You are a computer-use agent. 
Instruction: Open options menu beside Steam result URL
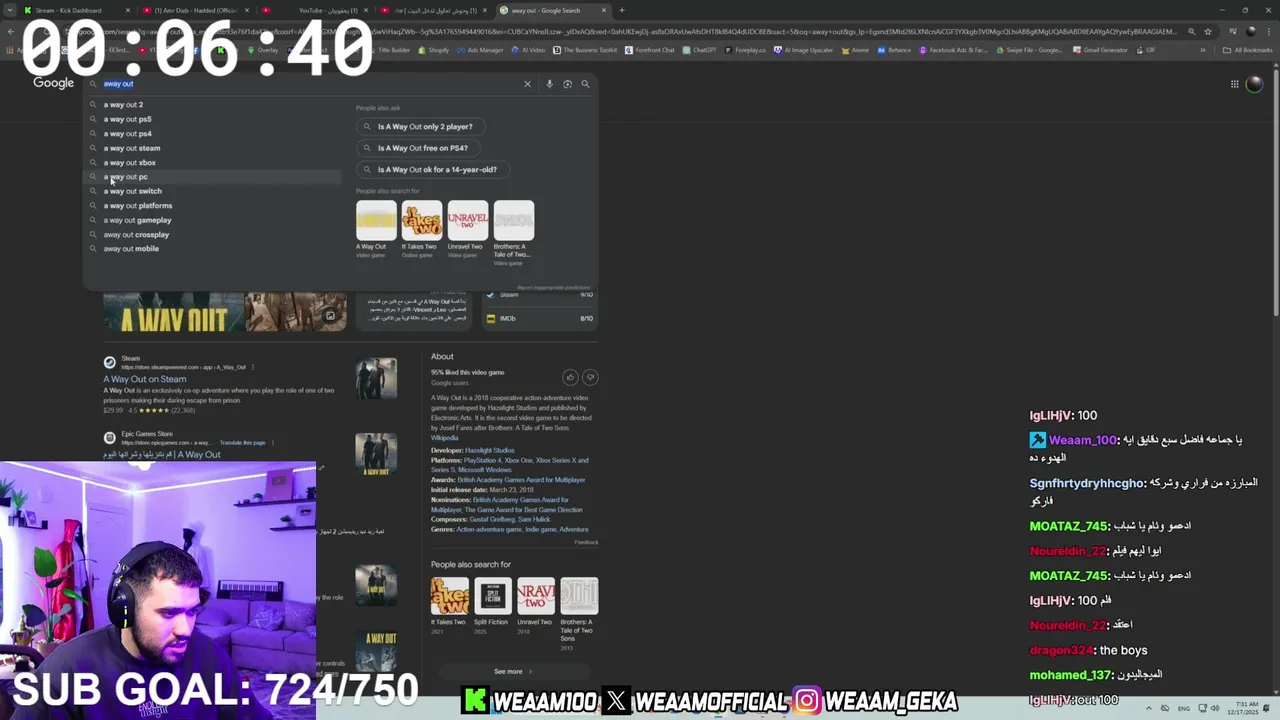coord(252,367)
